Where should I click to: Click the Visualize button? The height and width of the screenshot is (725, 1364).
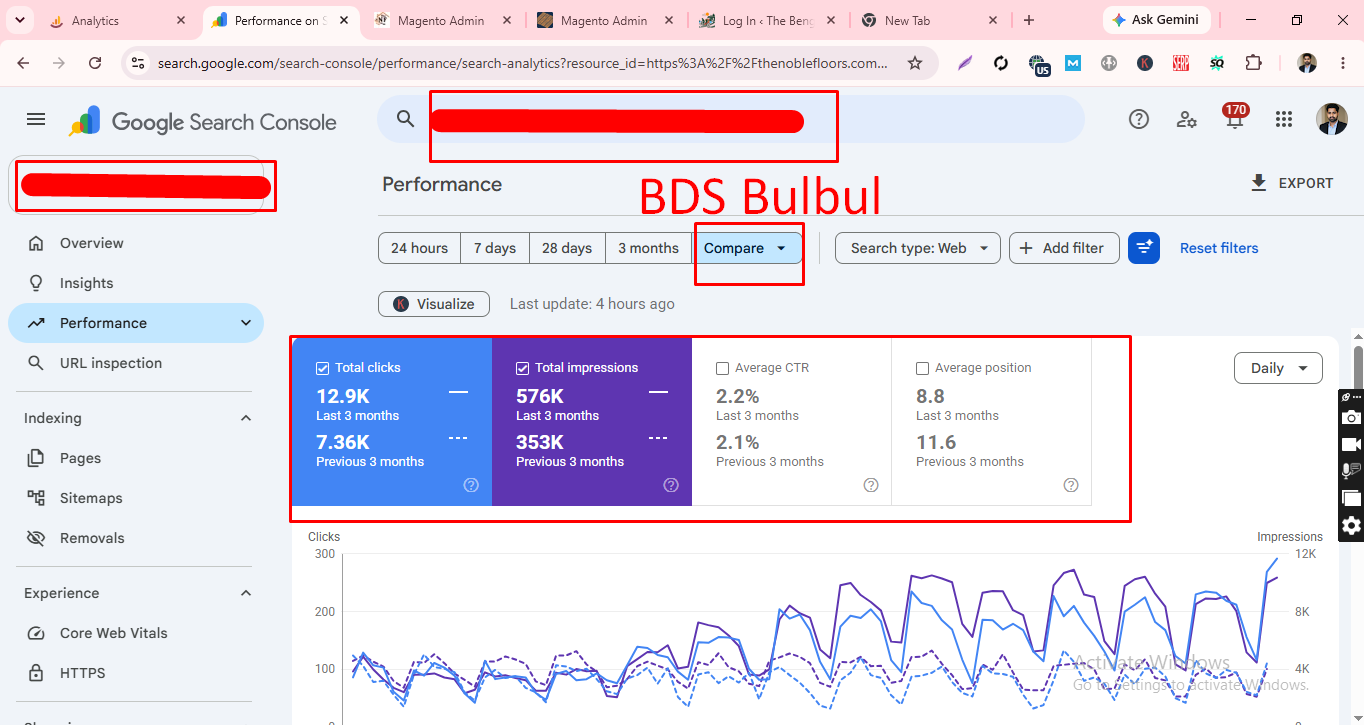tap(434, 304)
